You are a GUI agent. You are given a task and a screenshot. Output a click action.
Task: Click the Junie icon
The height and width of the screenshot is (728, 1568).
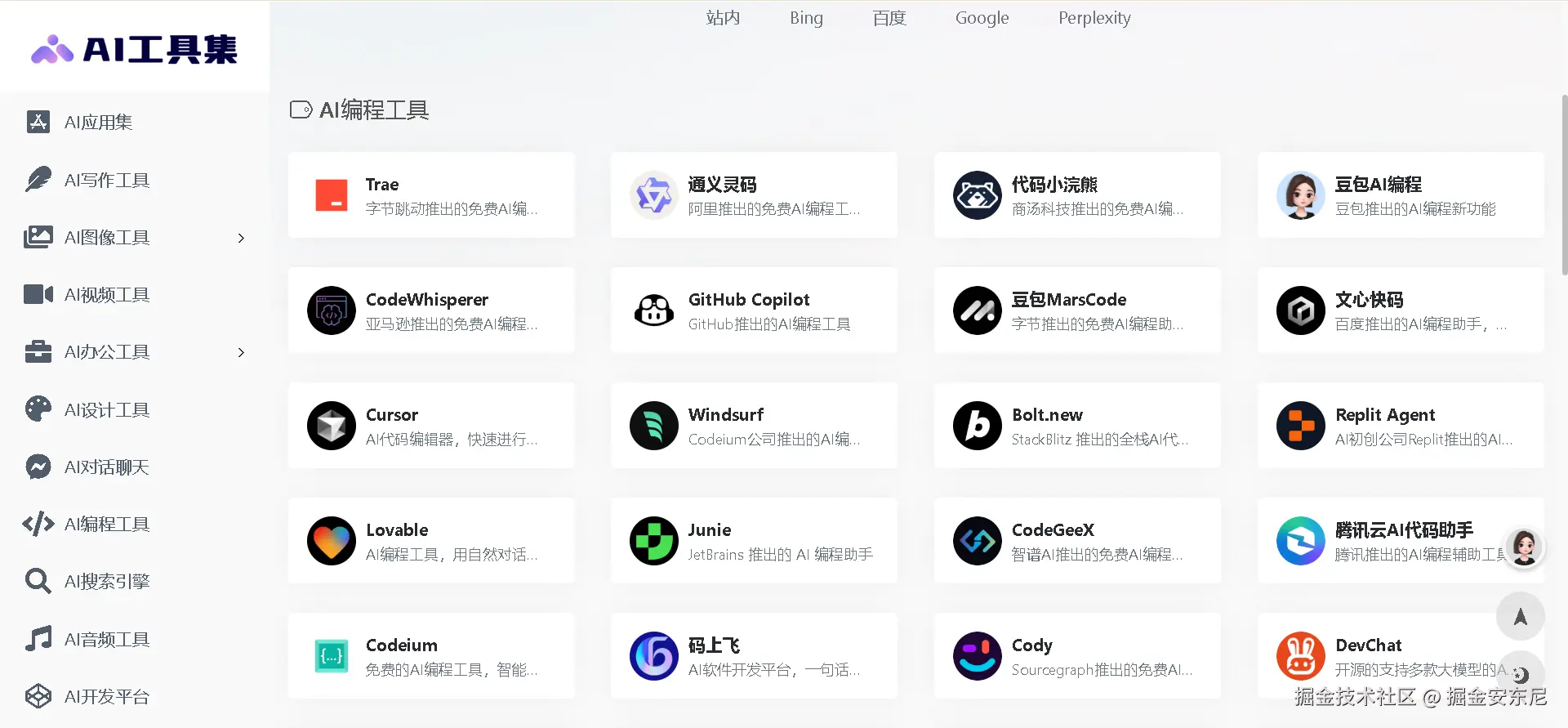(x=654, y=541)
